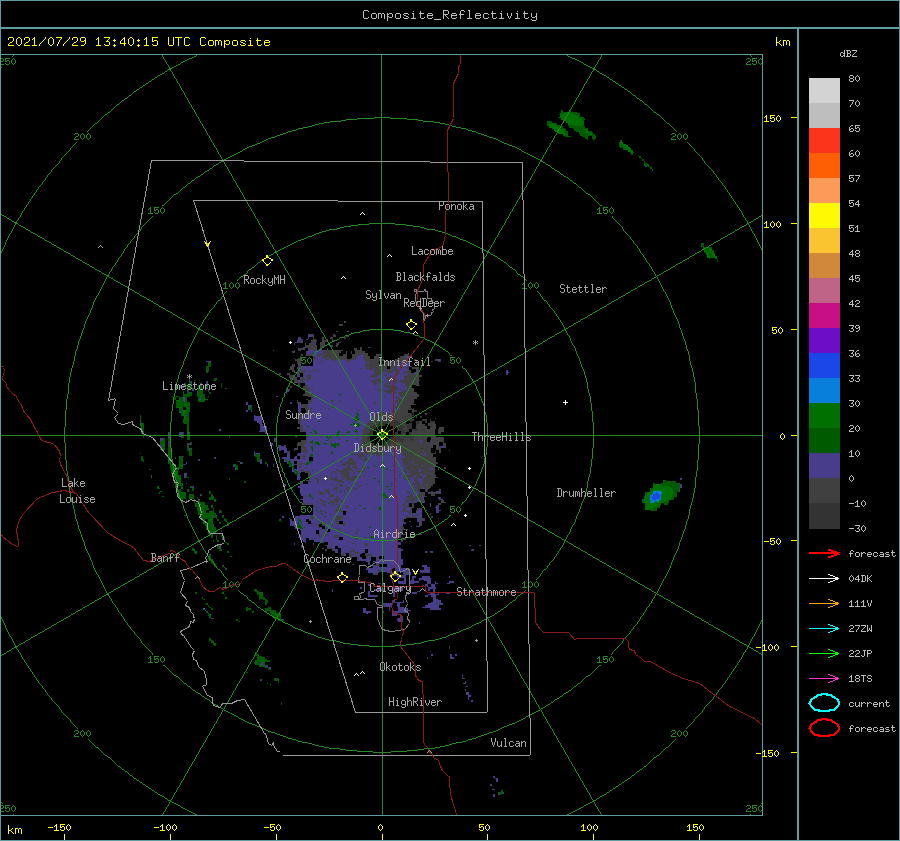Click the Banff label

coord(165,557)
